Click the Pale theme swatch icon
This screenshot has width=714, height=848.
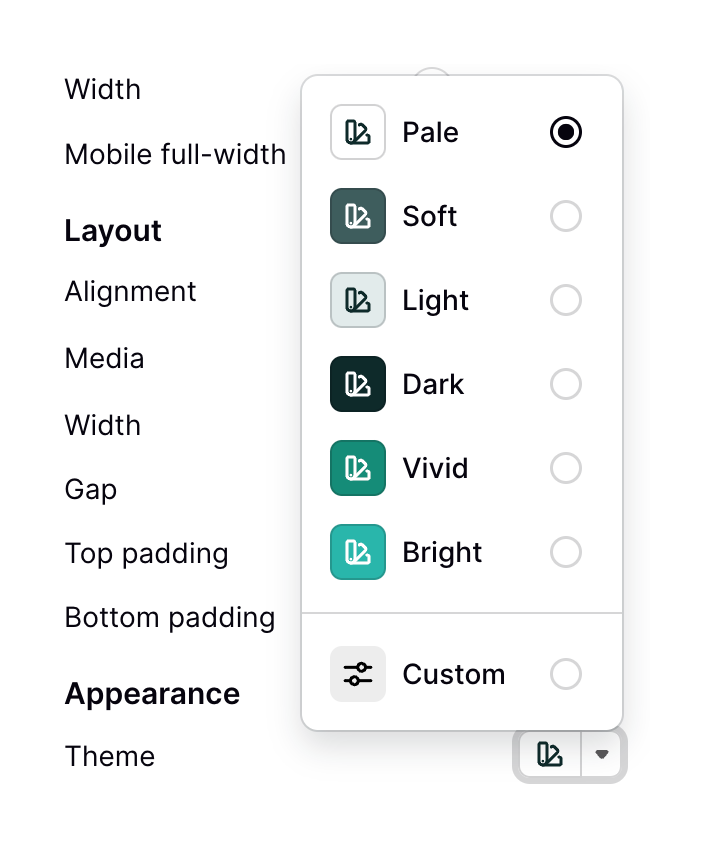click(357, 132)
